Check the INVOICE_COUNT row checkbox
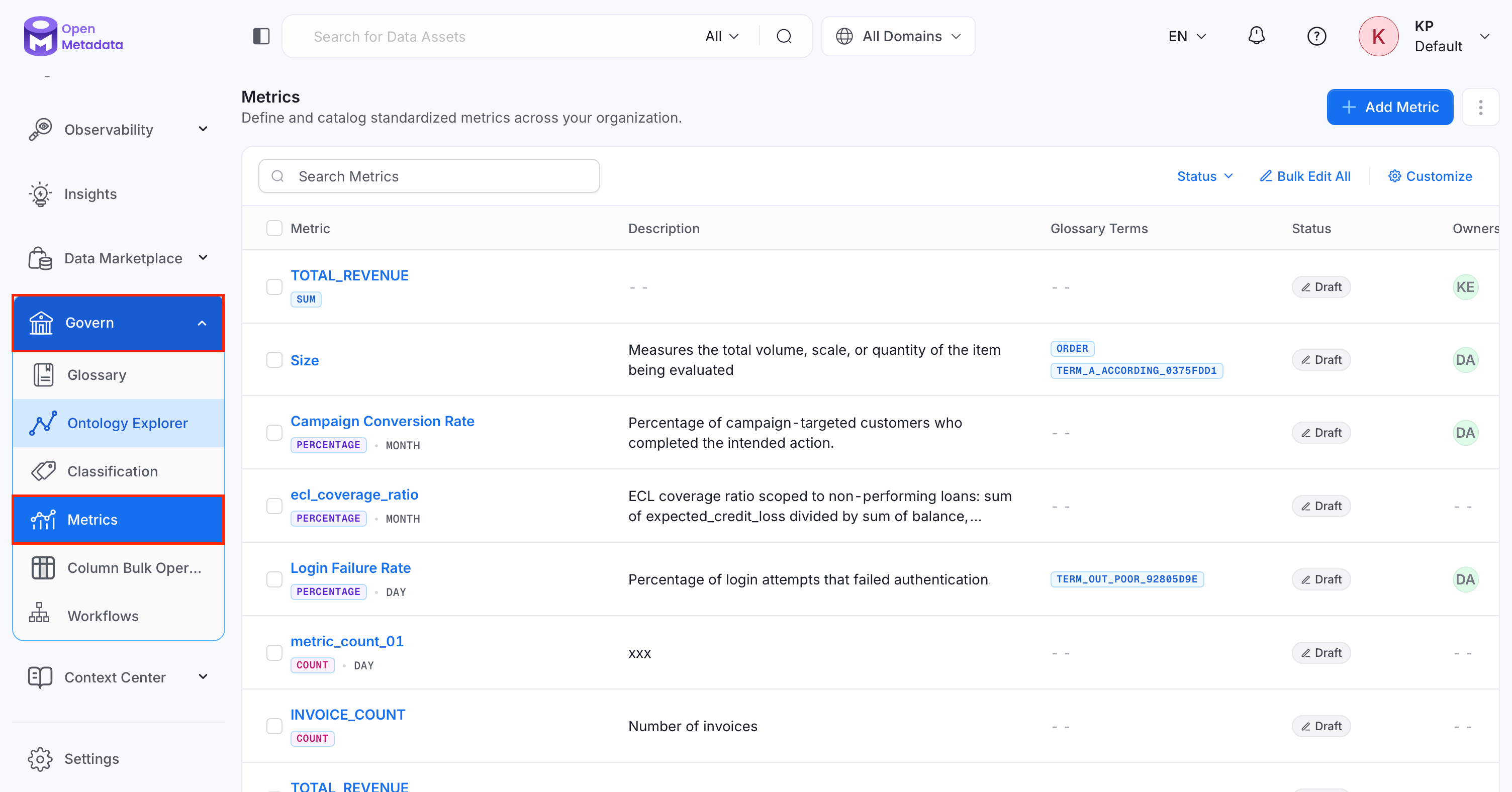 274,726
